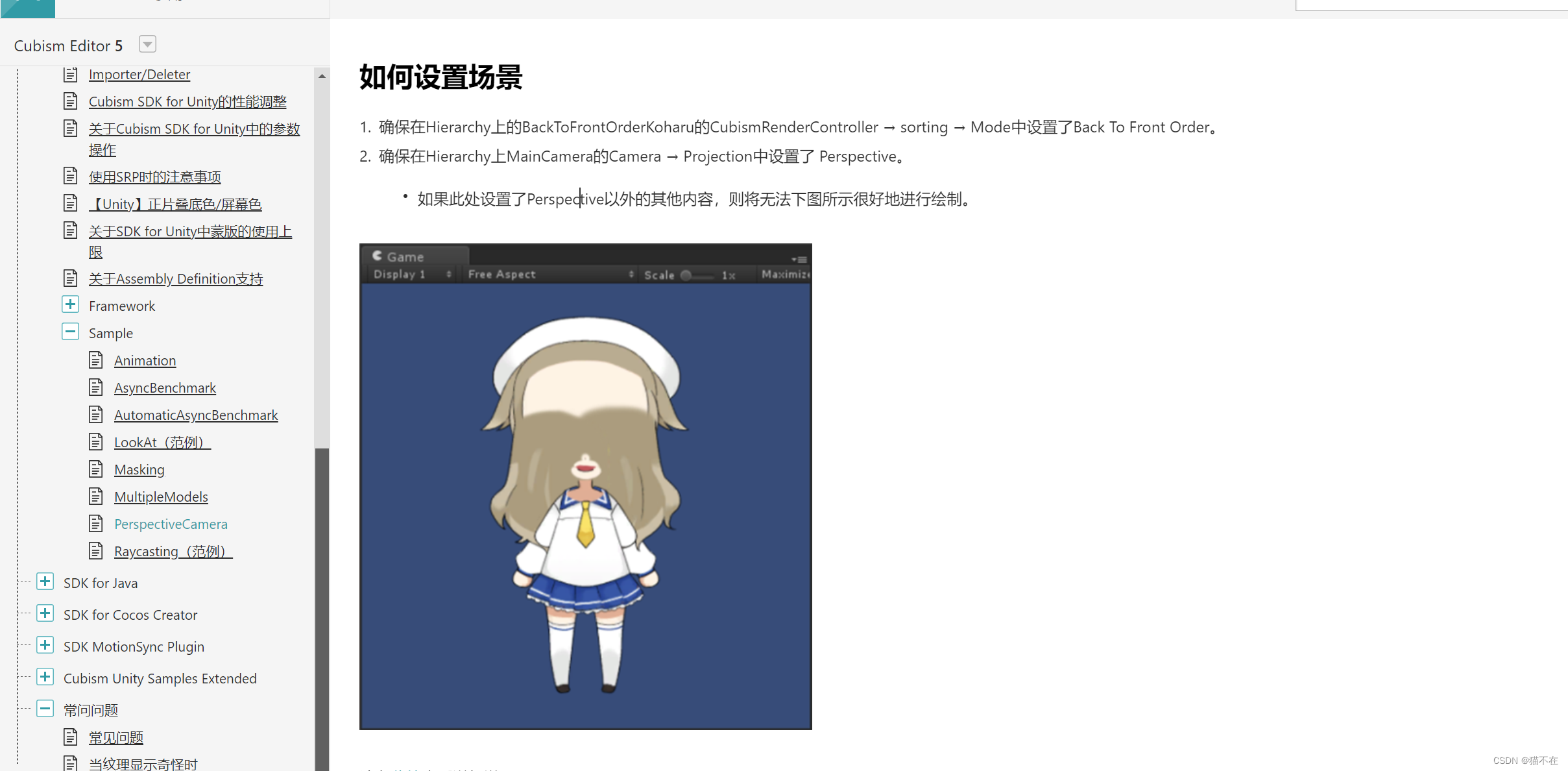1568x771 pixels.
Task: Expand the SDK for Cocos Creator section
Action: 45,613
